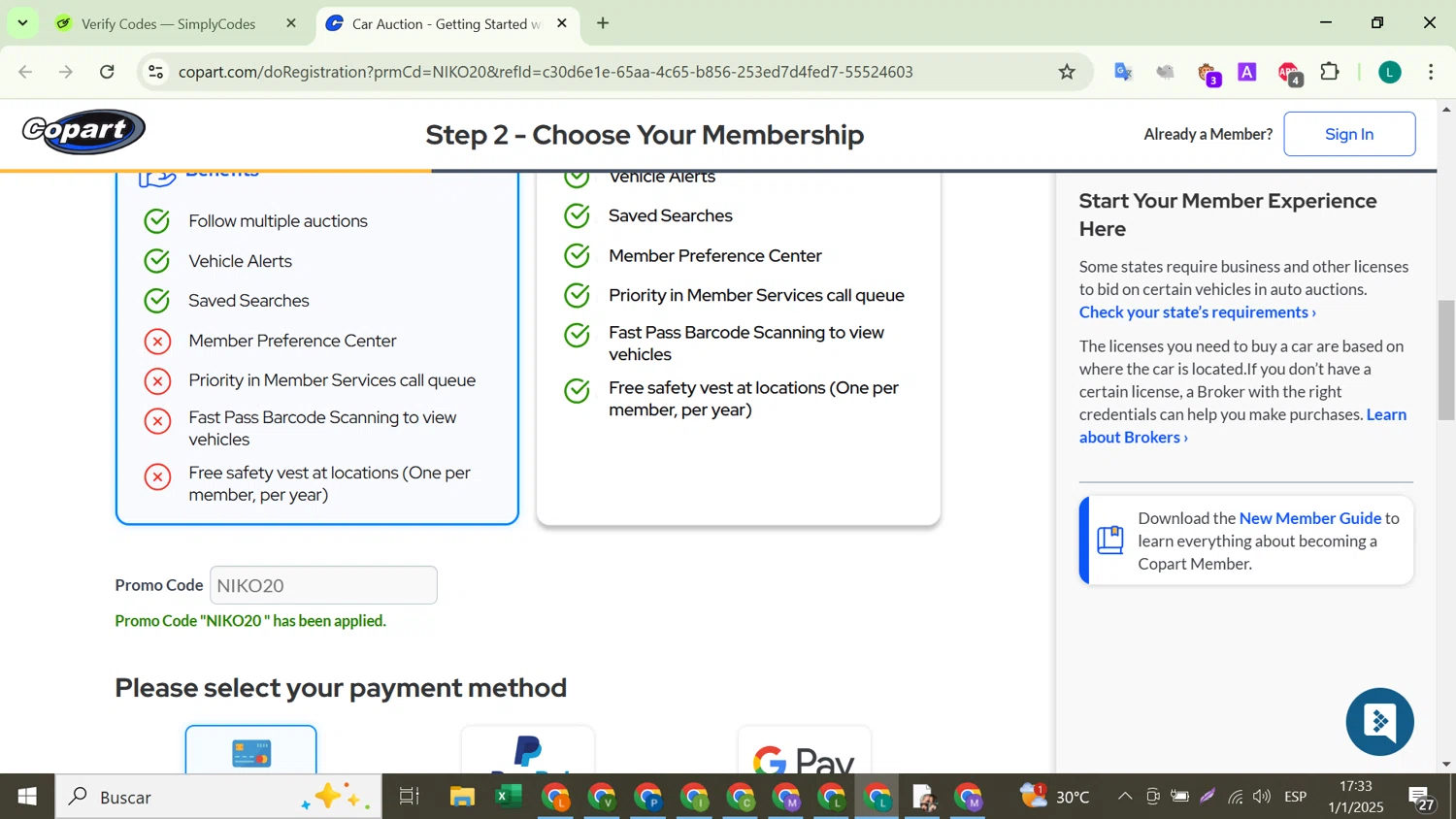Click the red X beside Free safety vest
The height and width of the screenshot is (819, 1456).
click(157, 476)
